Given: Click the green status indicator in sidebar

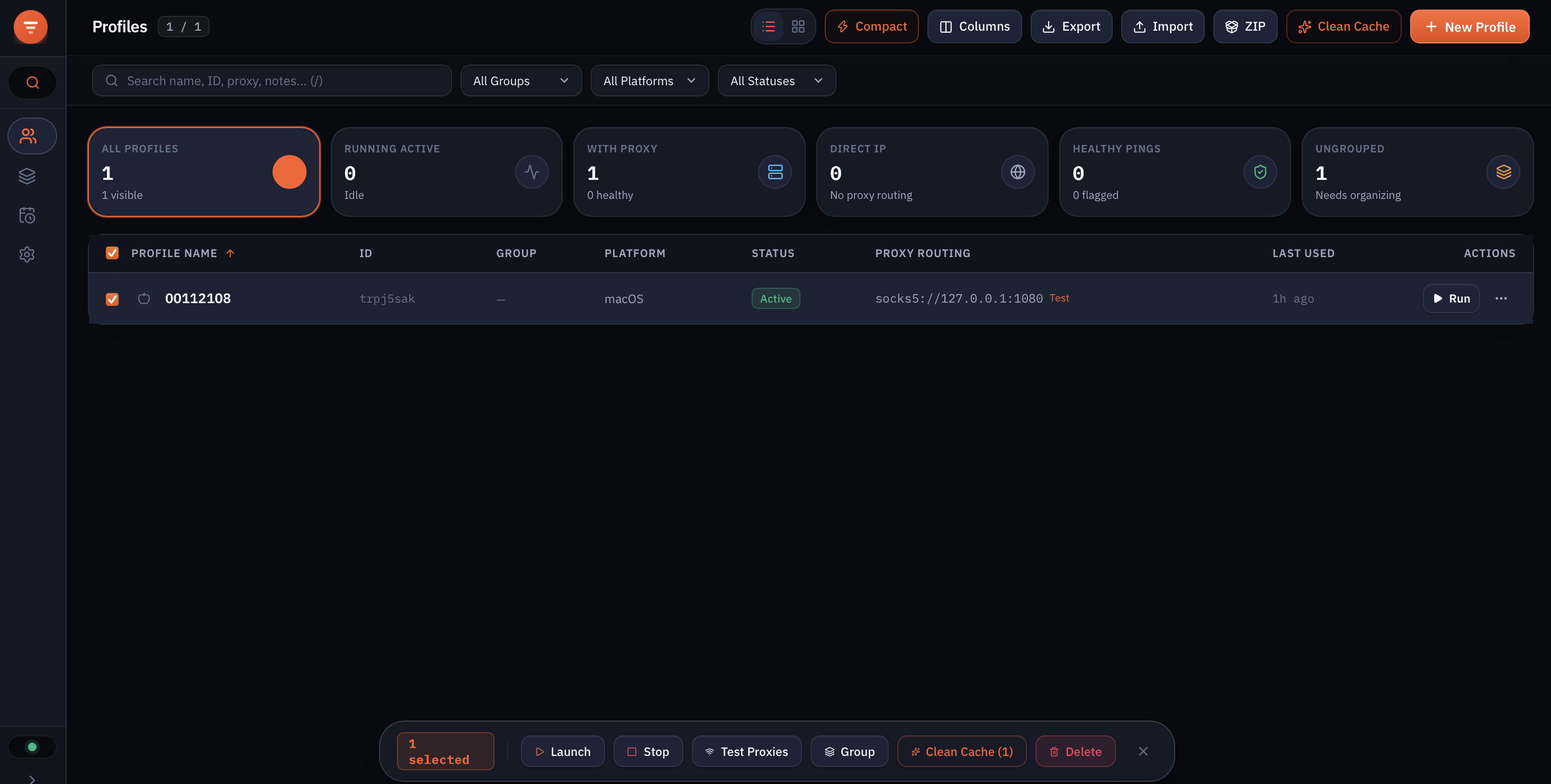Looking at the screenshot, I should pyautogui.click(x=32, y=746).
